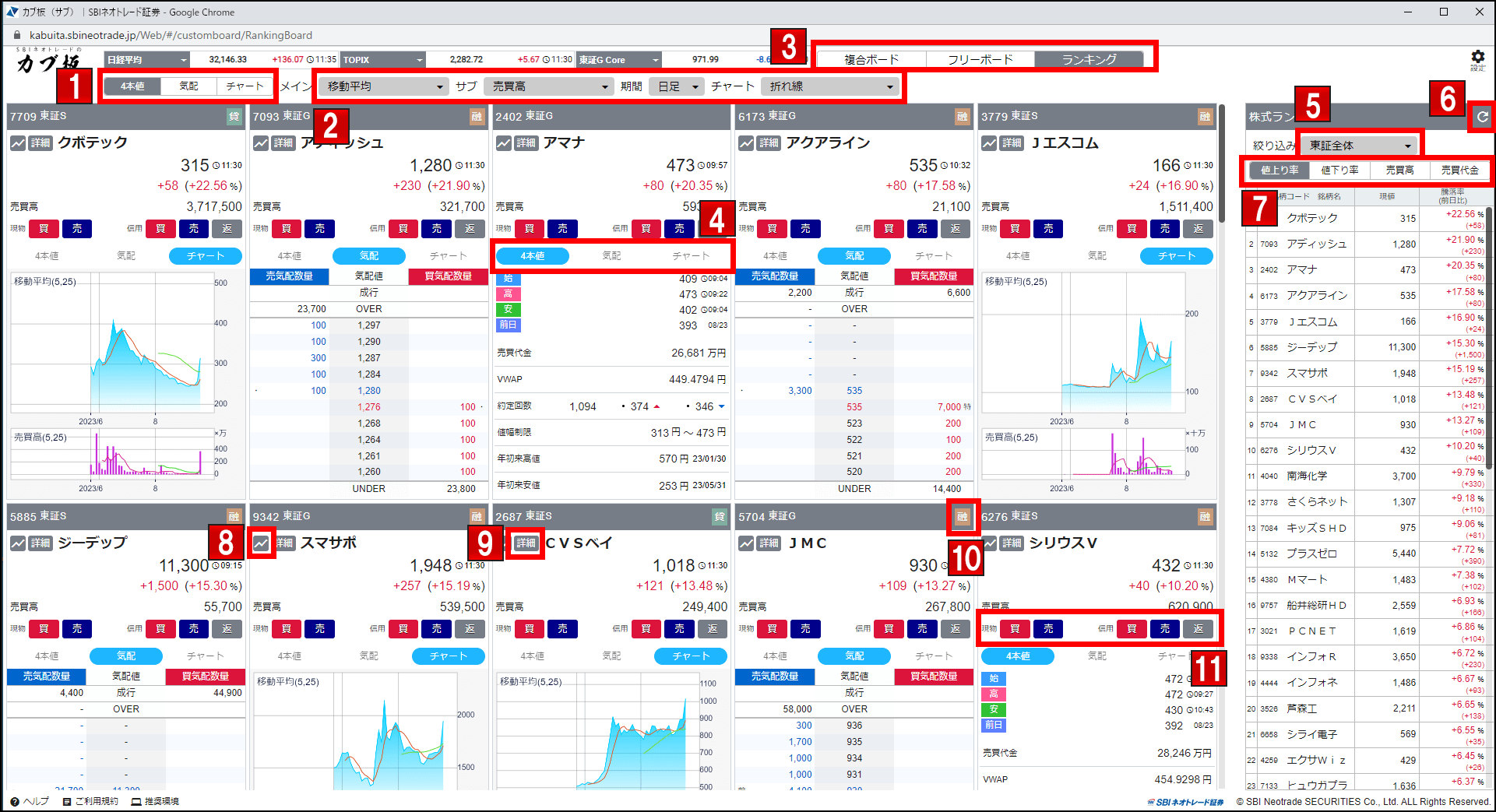Click the margin badge on 5704 card

click(963, 517)
